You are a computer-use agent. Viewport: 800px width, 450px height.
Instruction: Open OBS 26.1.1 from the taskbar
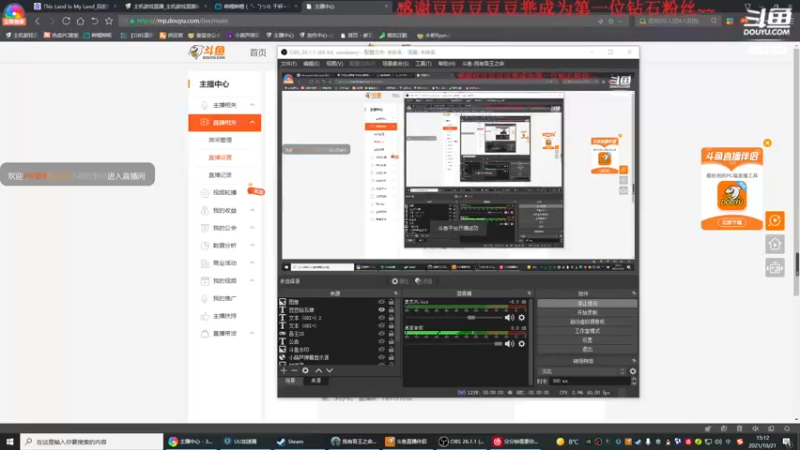tap(461, 441)
